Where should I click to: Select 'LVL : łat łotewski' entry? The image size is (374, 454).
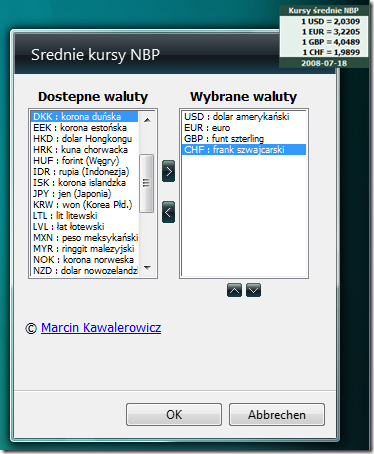pos(84,226)
